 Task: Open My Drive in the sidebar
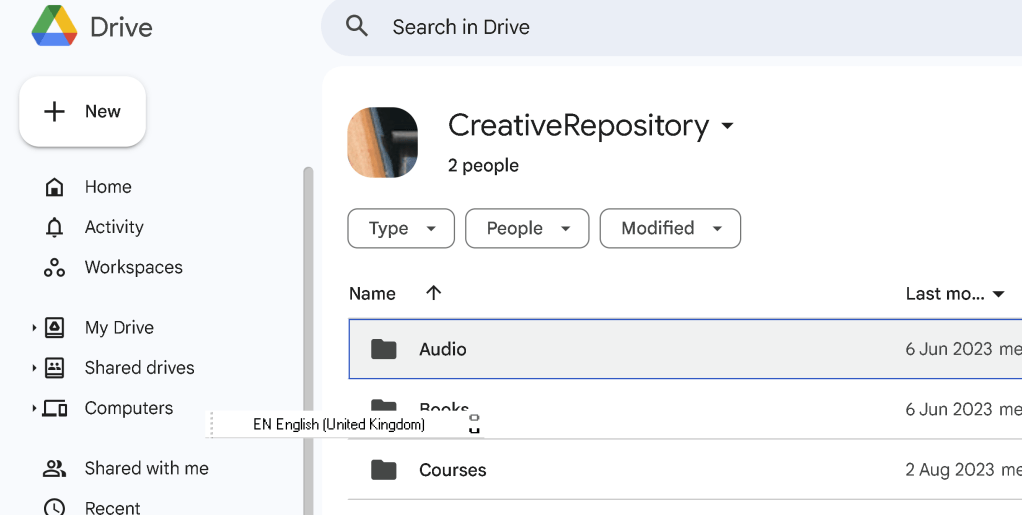119,327
